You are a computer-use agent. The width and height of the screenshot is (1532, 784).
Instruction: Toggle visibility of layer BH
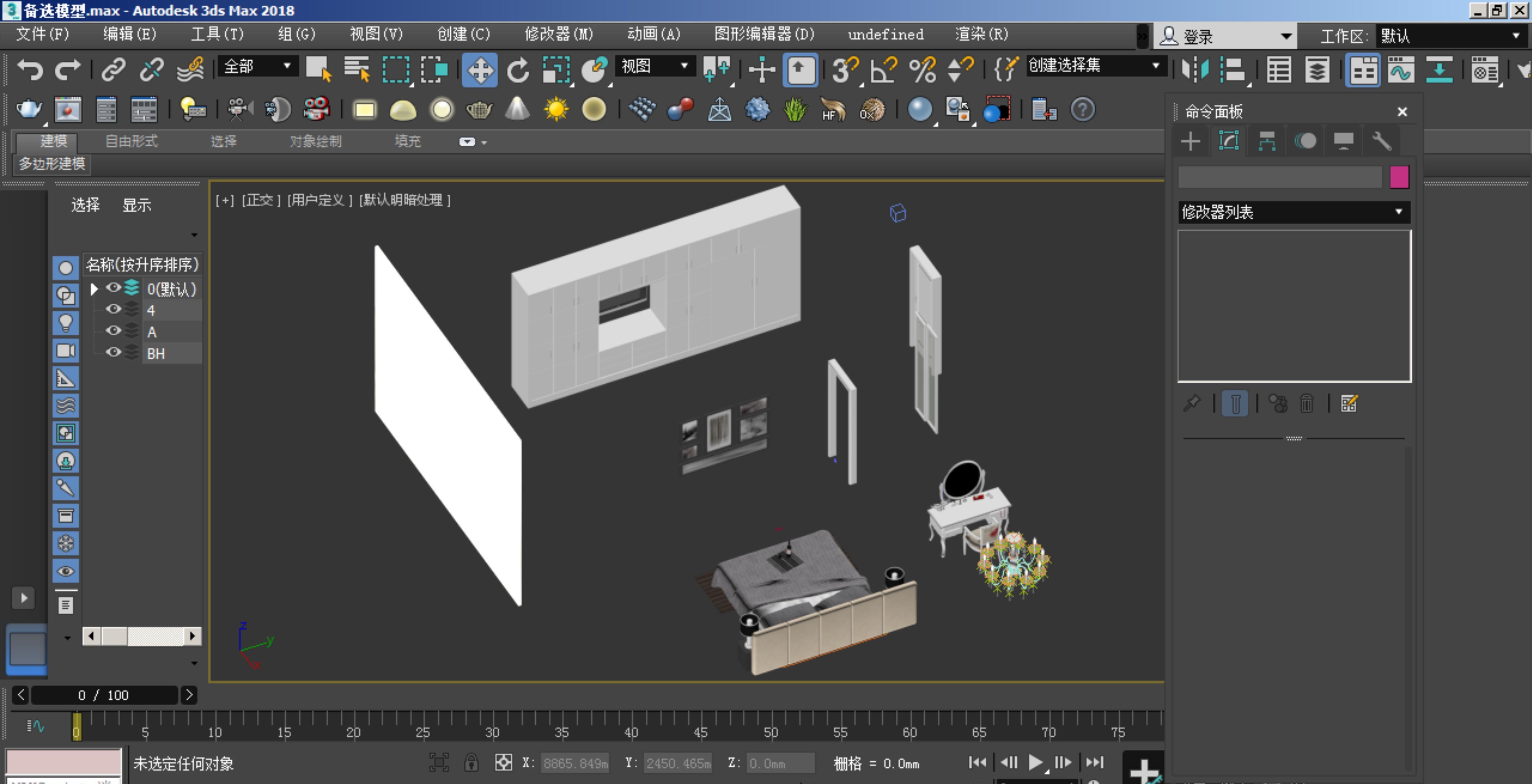[113, 352]
